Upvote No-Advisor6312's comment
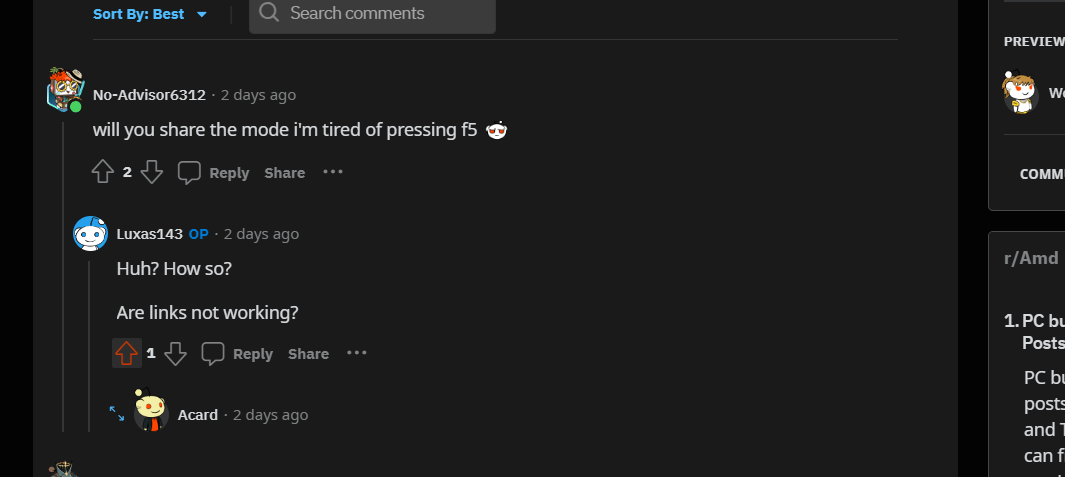Image resolution: width=1065 pixels, height=477 pixels. (103, 173)
